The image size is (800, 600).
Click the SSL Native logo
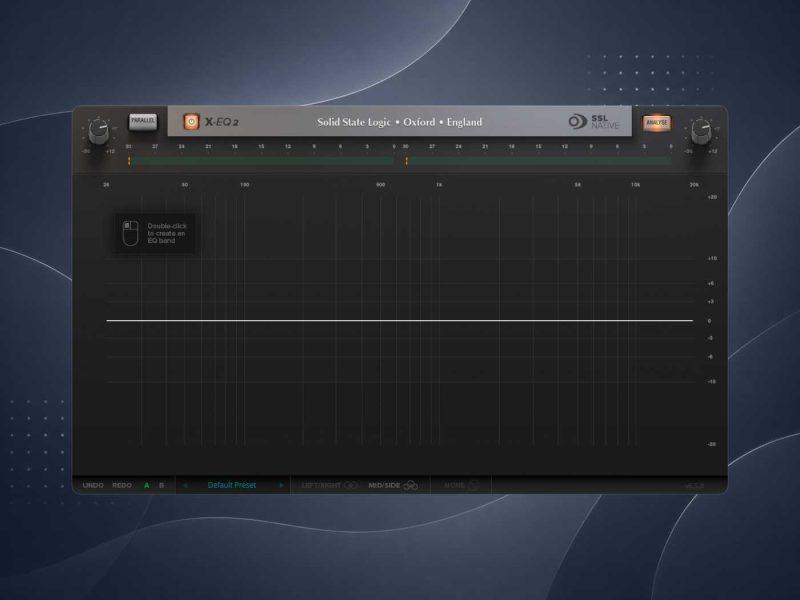tap(593, 121)
